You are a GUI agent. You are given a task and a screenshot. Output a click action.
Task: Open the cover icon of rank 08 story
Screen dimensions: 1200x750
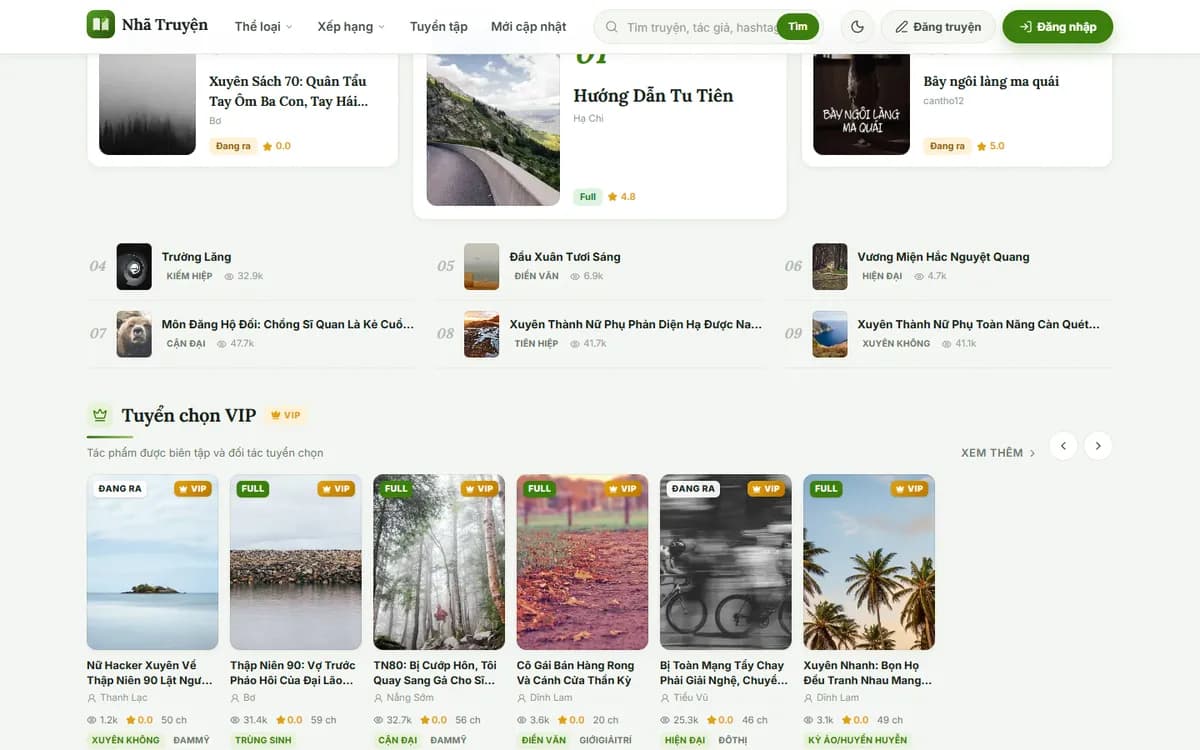[x=481, y=334]
